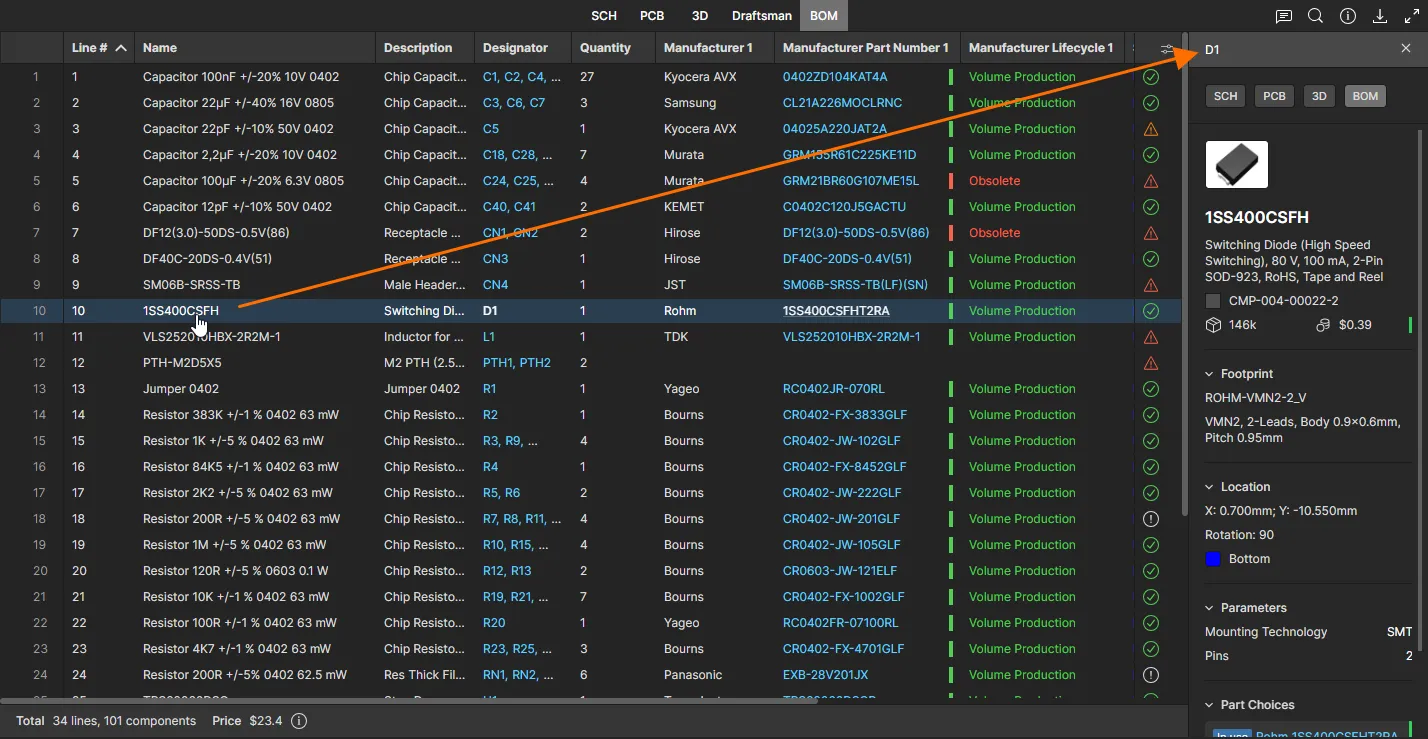Image resolution: width=1428 pixels, height=739 pixels.
Task: Collapse the Parameters section
Action: tap(1210, 608)
